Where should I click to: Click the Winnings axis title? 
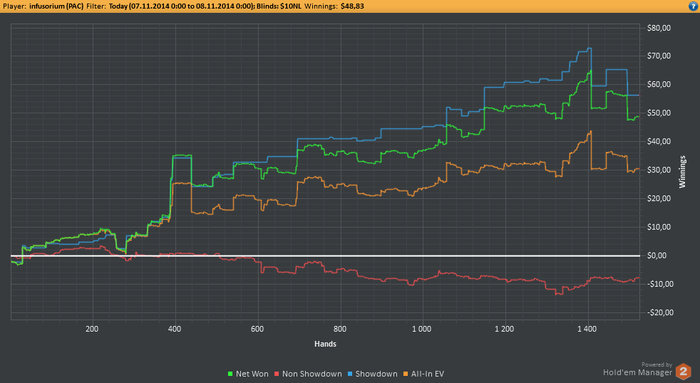click(x=682, y=172)
